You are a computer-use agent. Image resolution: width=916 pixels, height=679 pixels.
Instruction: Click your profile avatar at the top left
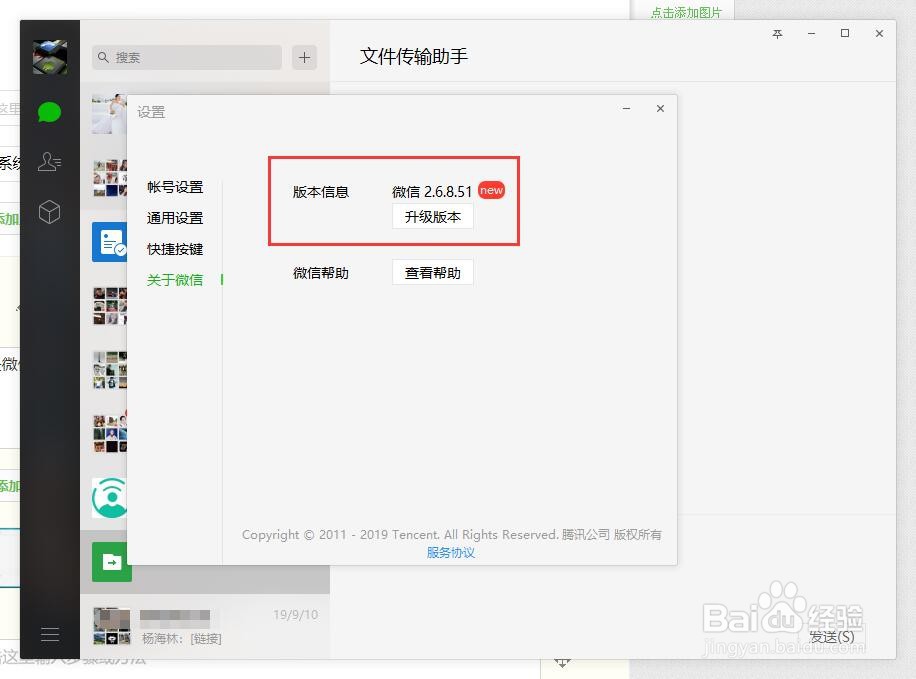[x=50, y=57]
